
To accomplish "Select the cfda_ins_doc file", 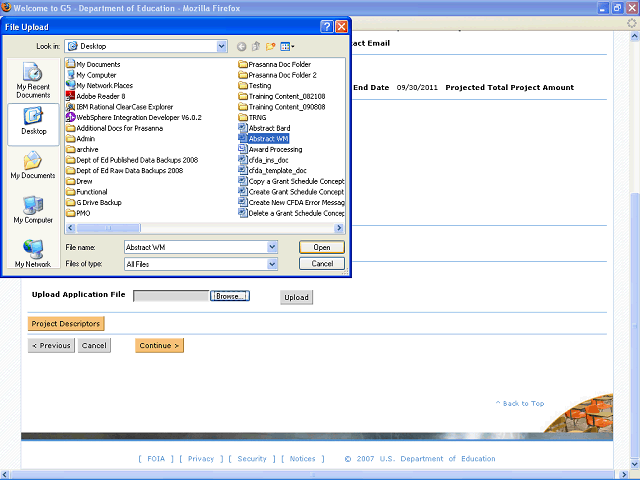I will tap(263, 160).
